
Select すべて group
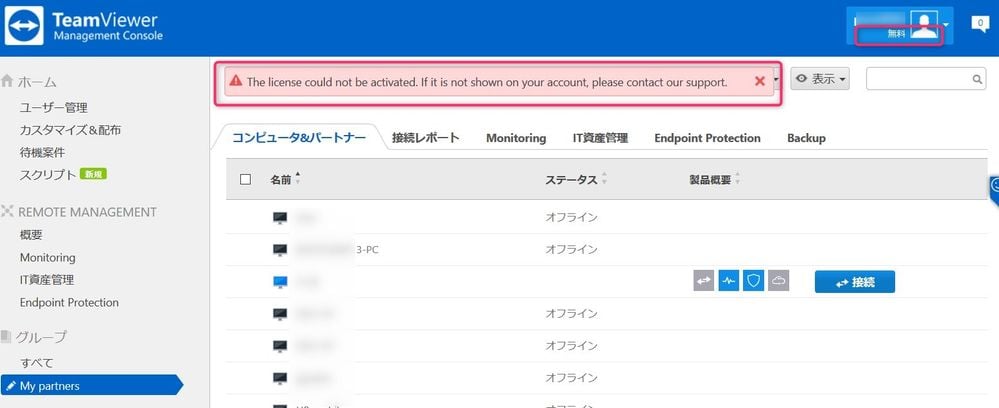pyautogui.click(x=36, y=363)
